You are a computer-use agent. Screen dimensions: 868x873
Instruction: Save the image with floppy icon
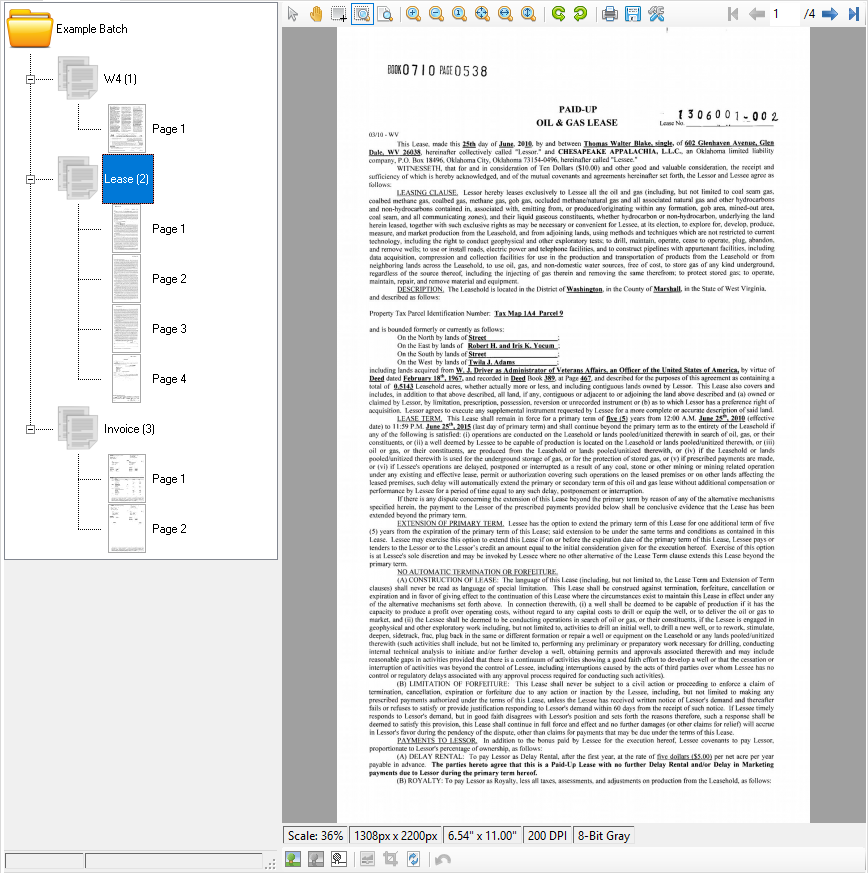pos(633,13)
